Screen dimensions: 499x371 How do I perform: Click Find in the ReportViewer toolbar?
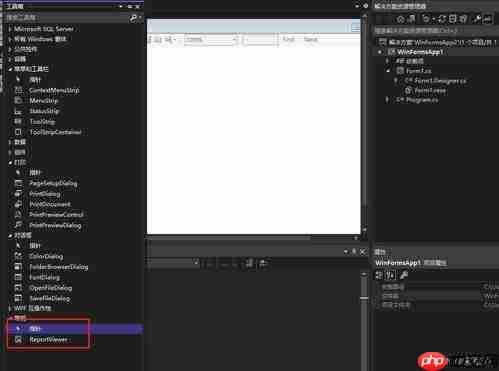click(288, 39)
